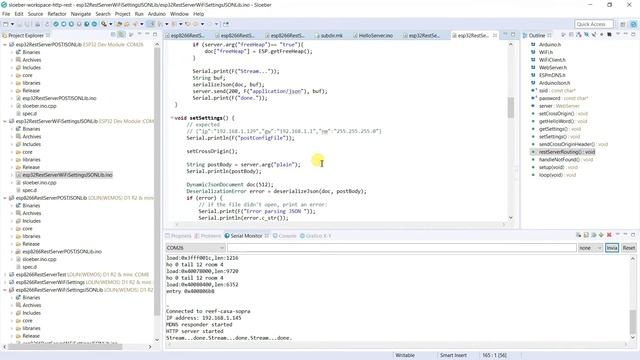The width and height of the screenshot is (640, 360).
Task: Collapse esp32RestServerWiFiSettingsJSONLib project node
Action: 5,121
